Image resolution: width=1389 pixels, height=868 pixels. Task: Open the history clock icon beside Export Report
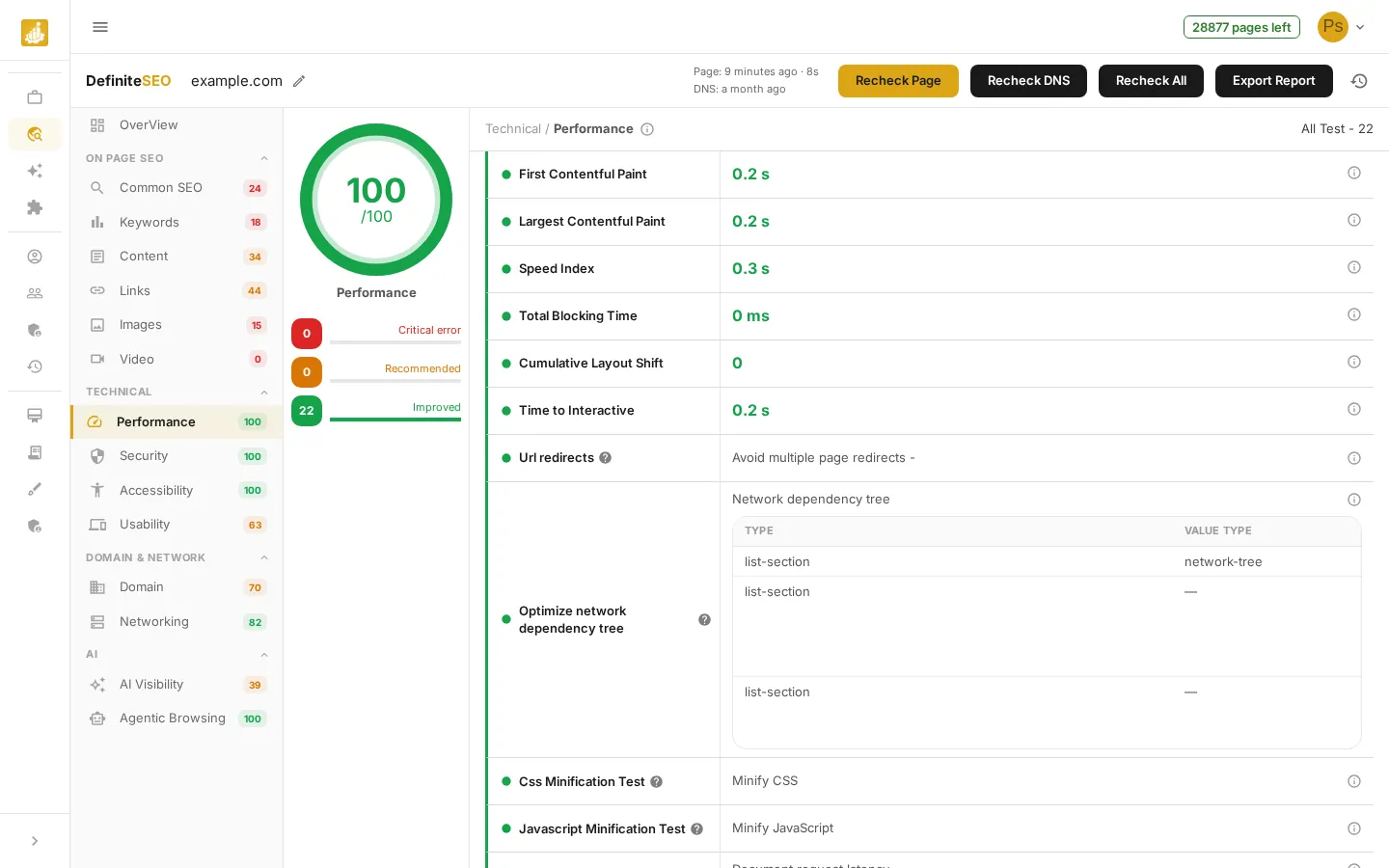tap(1359, 81)
